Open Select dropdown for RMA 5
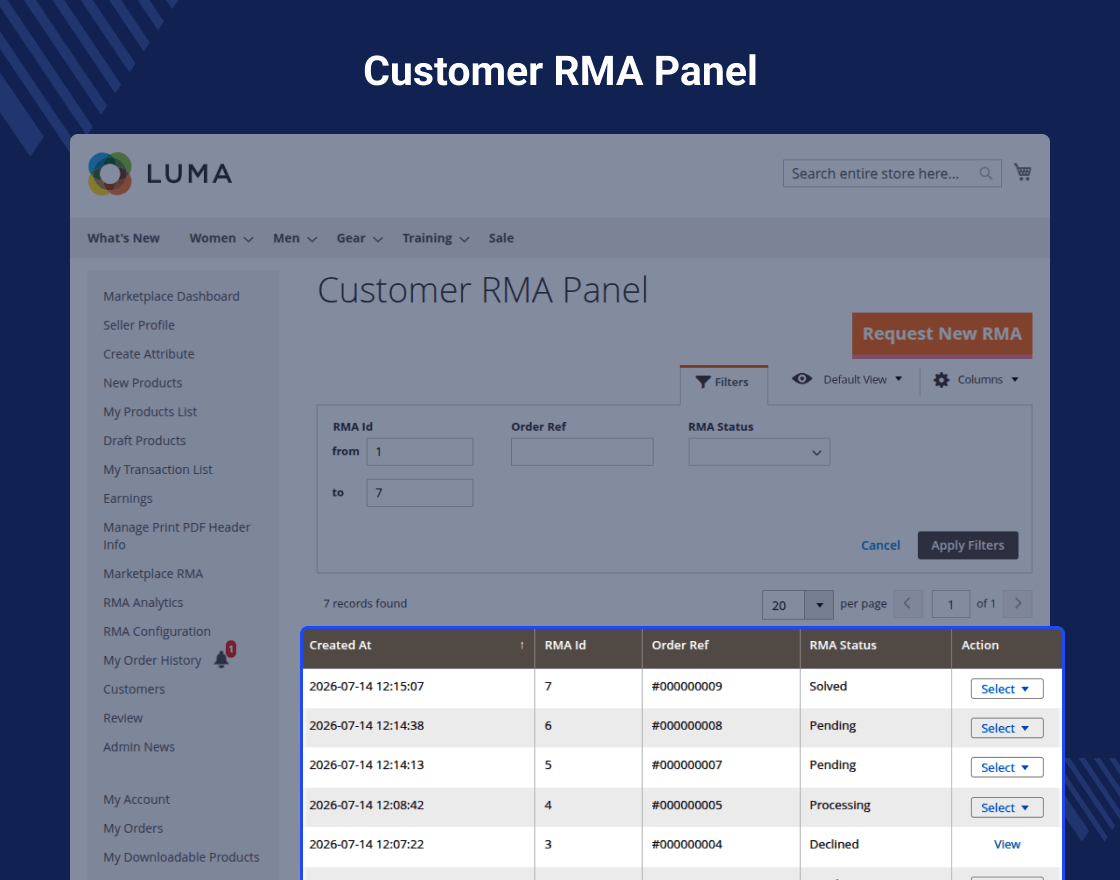Viewport: 1120px width, 880px height. (1006, 767)
